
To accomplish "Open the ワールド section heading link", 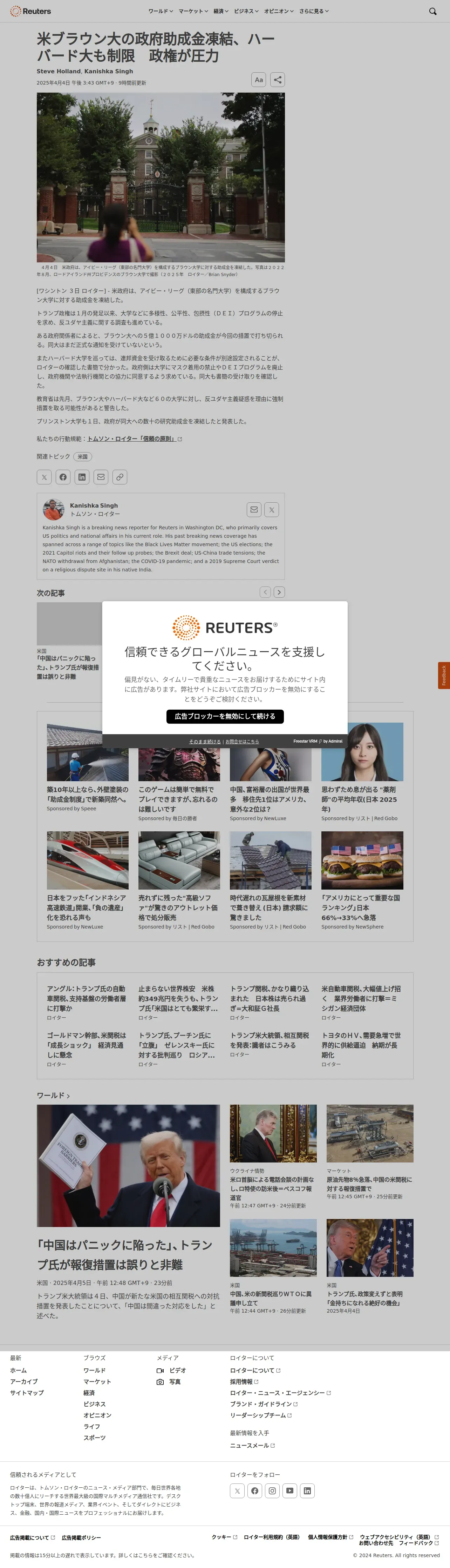I will pyautogui.click(x=54, y=1095).
